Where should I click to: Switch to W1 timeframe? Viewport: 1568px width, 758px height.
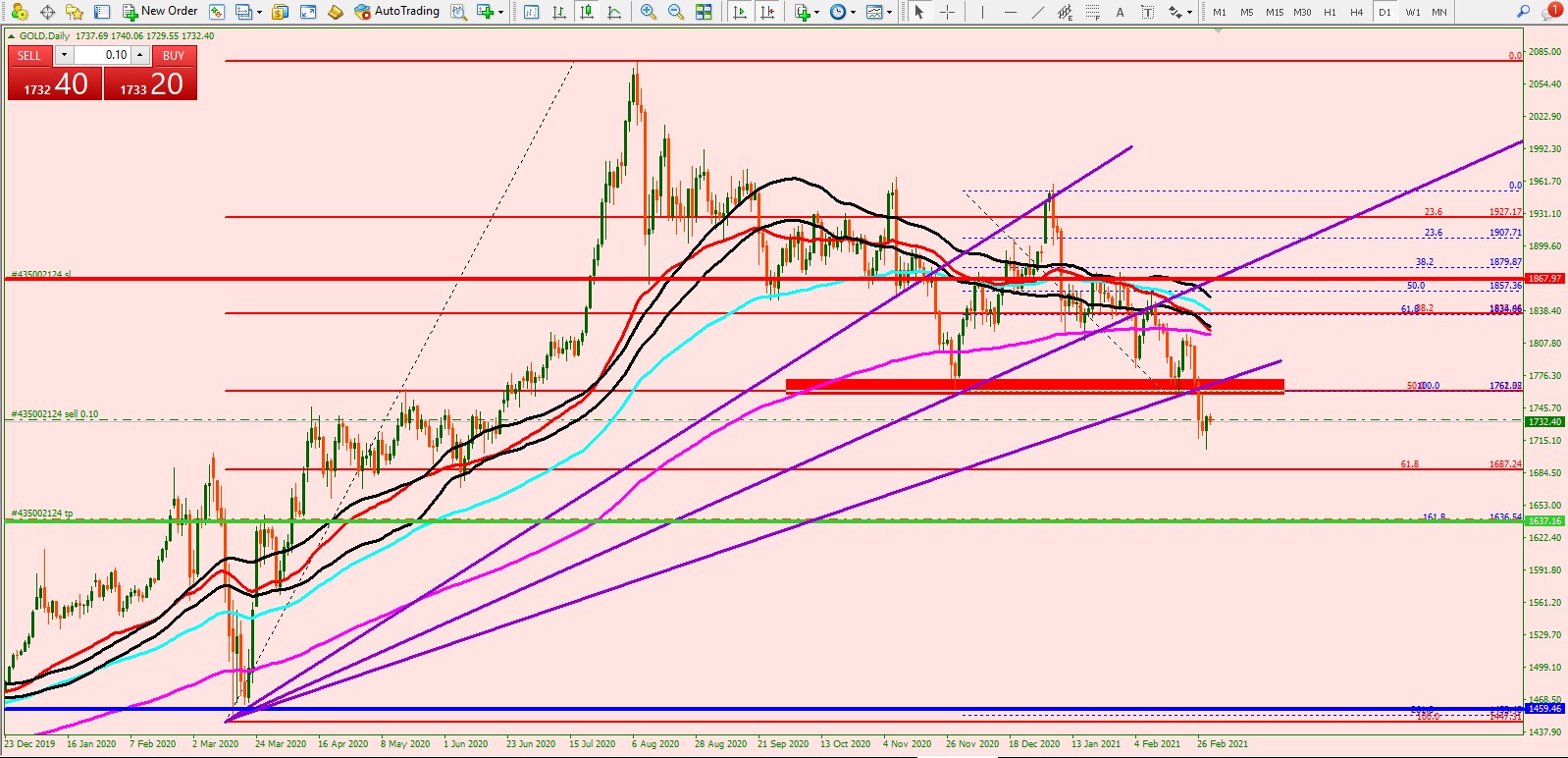tap(1413, 12)
